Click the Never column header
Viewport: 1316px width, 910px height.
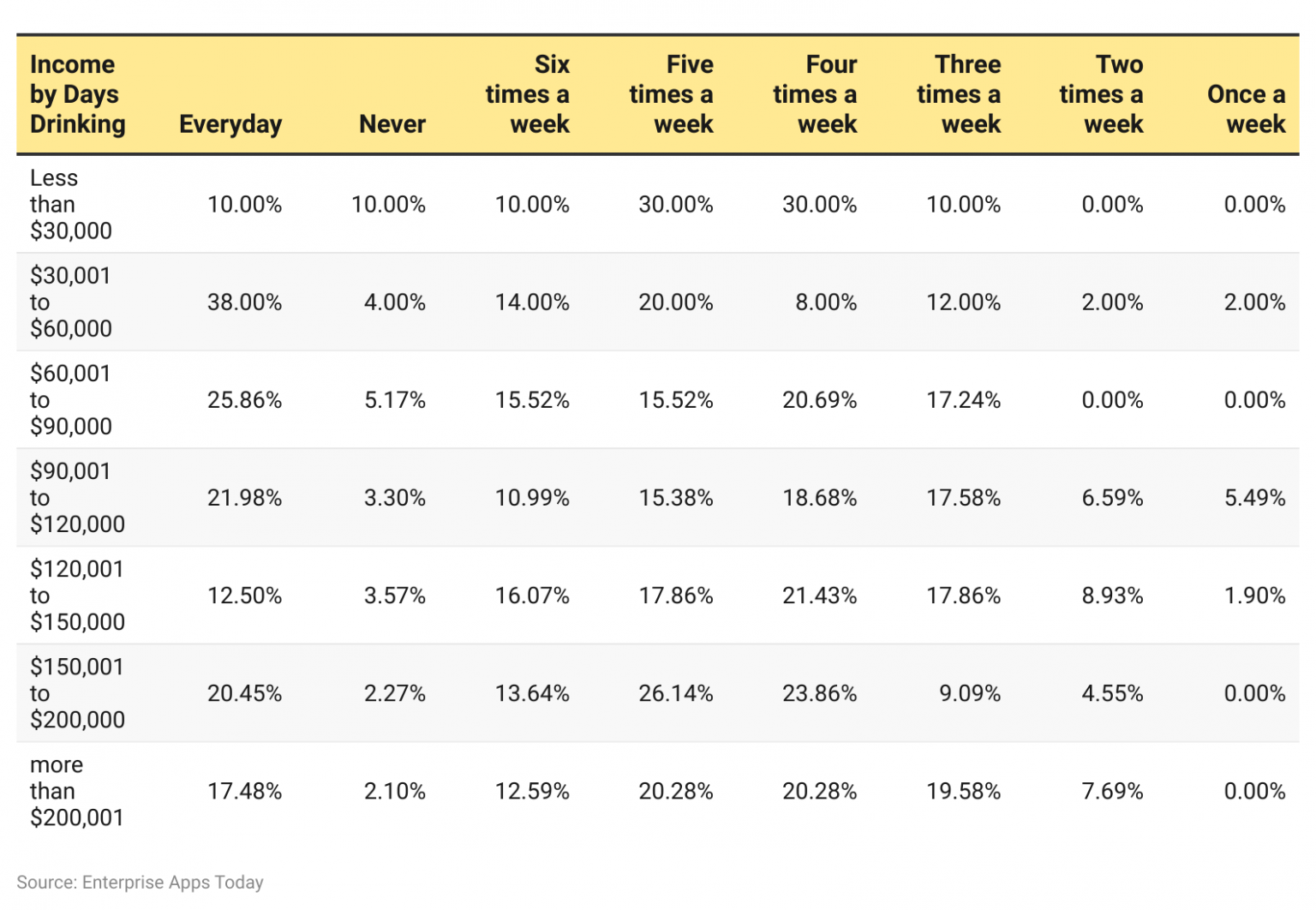[392, 124]
